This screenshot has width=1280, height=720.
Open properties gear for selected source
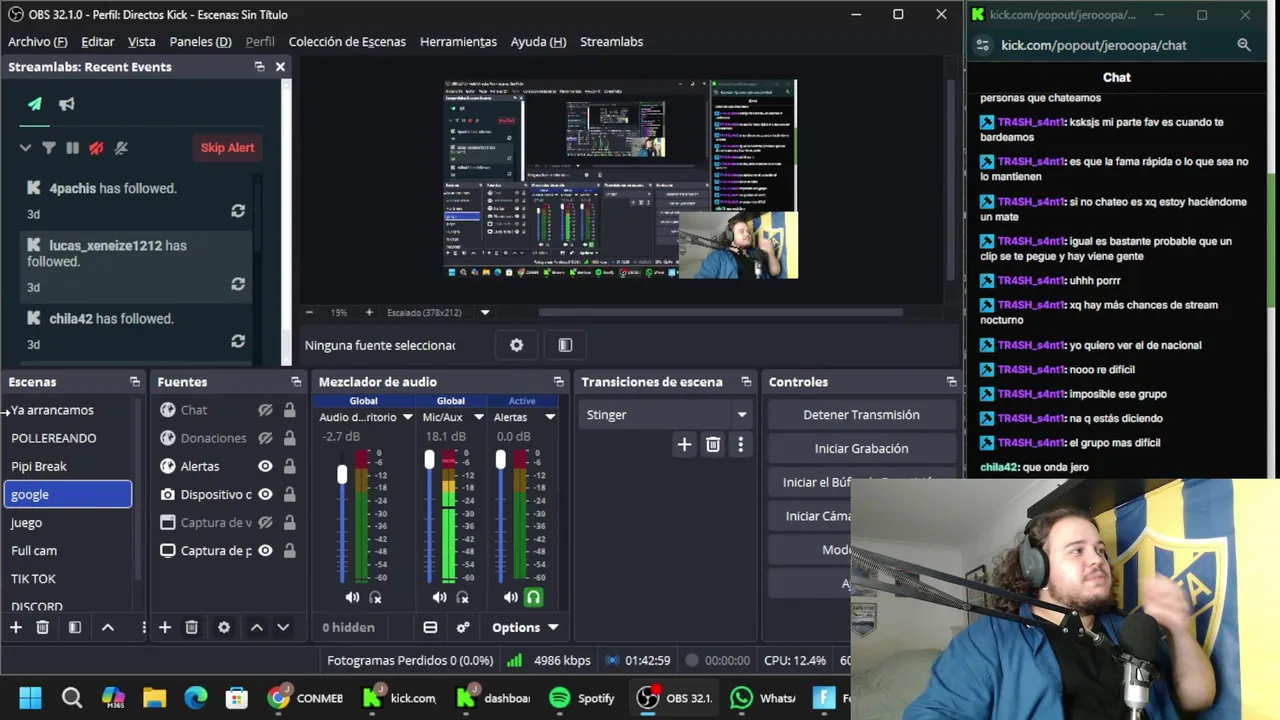[516, 345]
